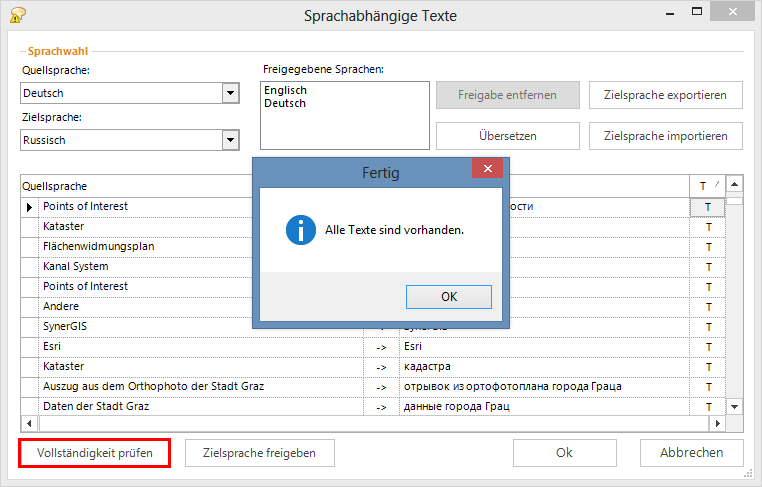Viewport: 762px width, 487px height.
Task: Expand the Zielsprache dropdown showing Russisch
Action: coord(231,140)
